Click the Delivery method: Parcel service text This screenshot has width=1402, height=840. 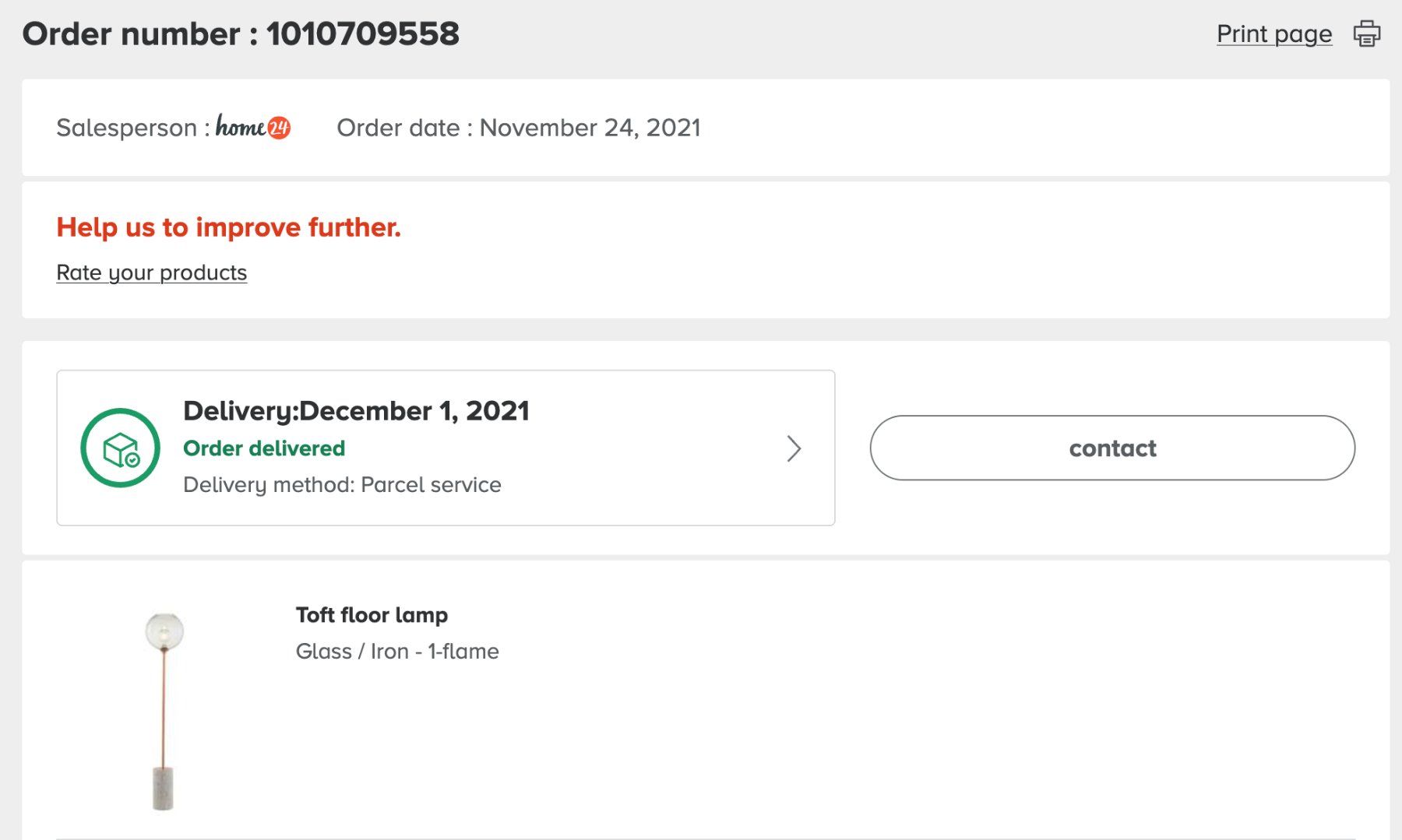(x=342, y=484)
